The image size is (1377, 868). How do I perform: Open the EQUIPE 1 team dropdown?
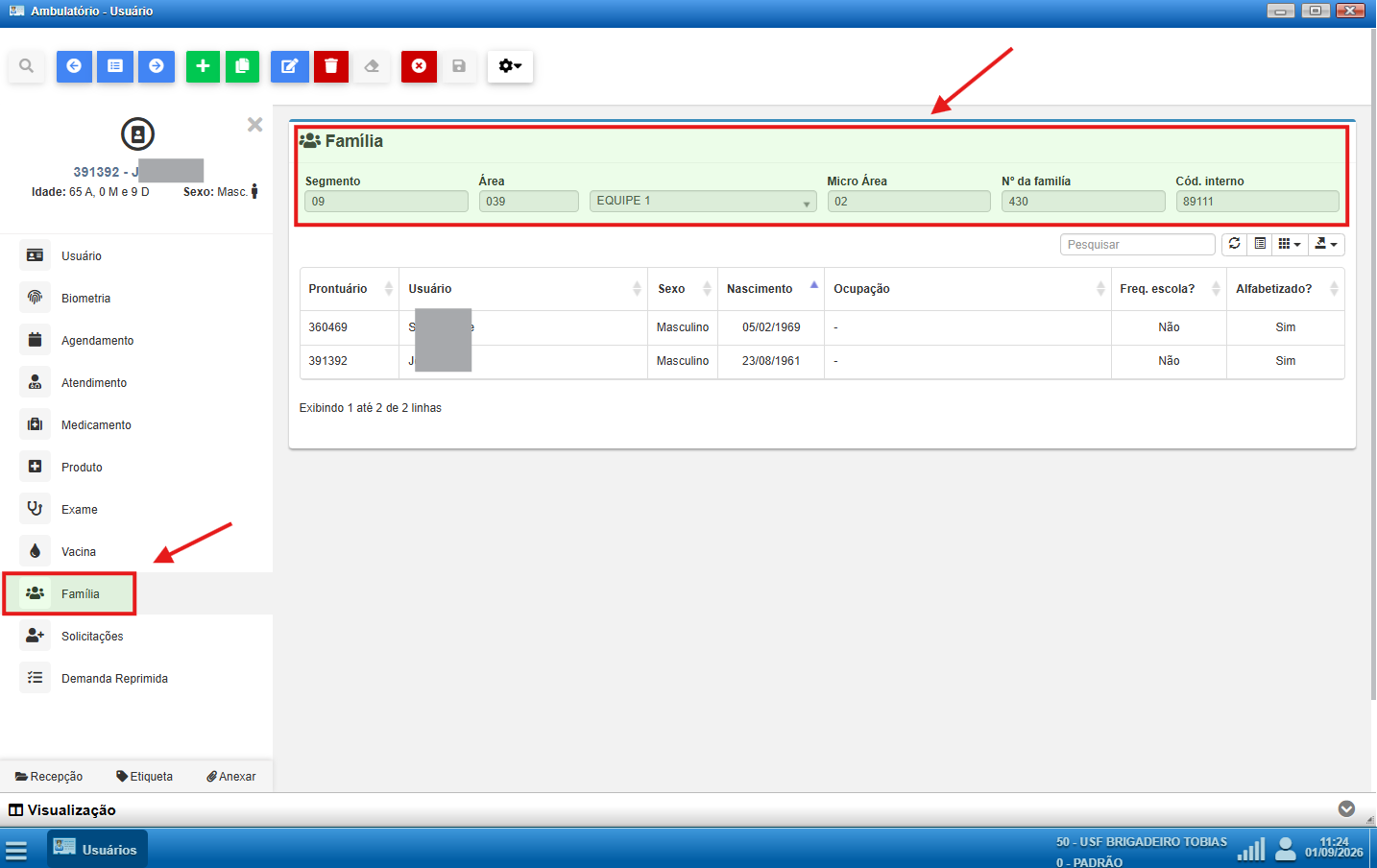[x=703, y=201]
